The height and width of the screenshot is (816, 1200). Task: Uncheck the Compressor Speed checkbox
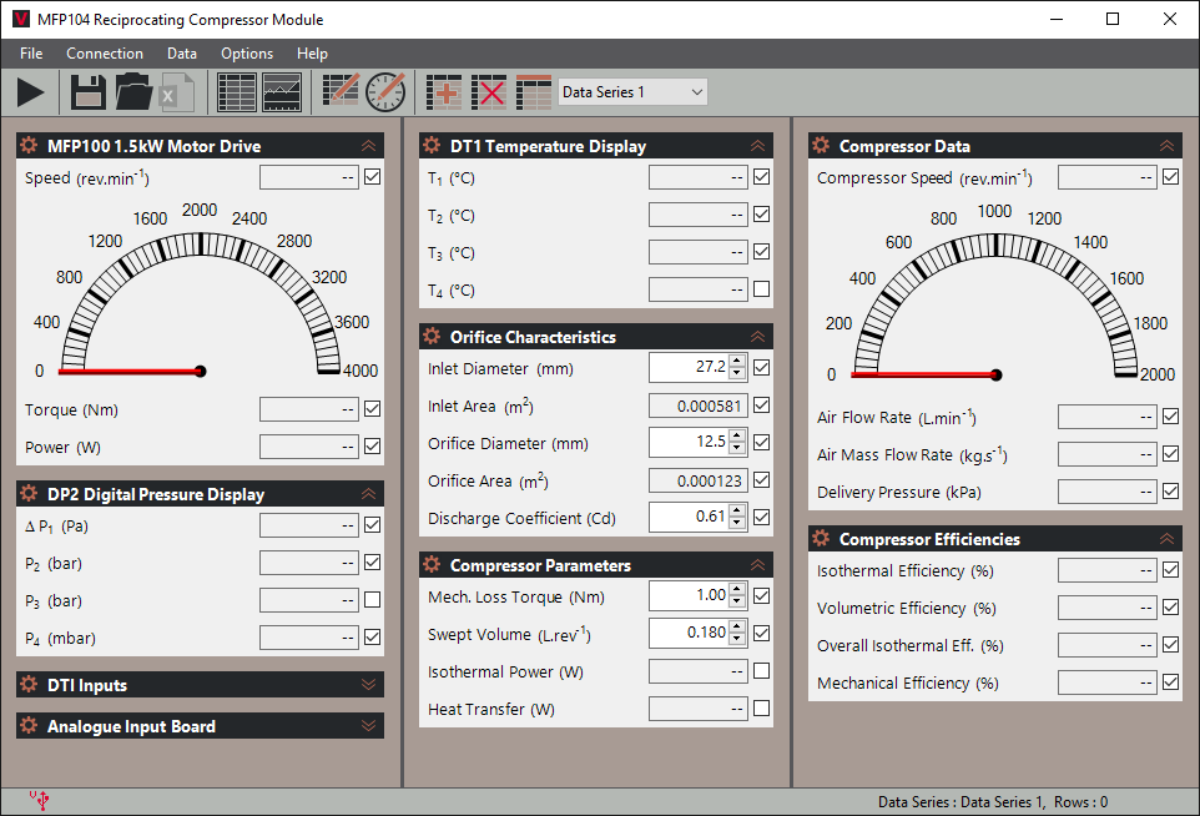1171,177
